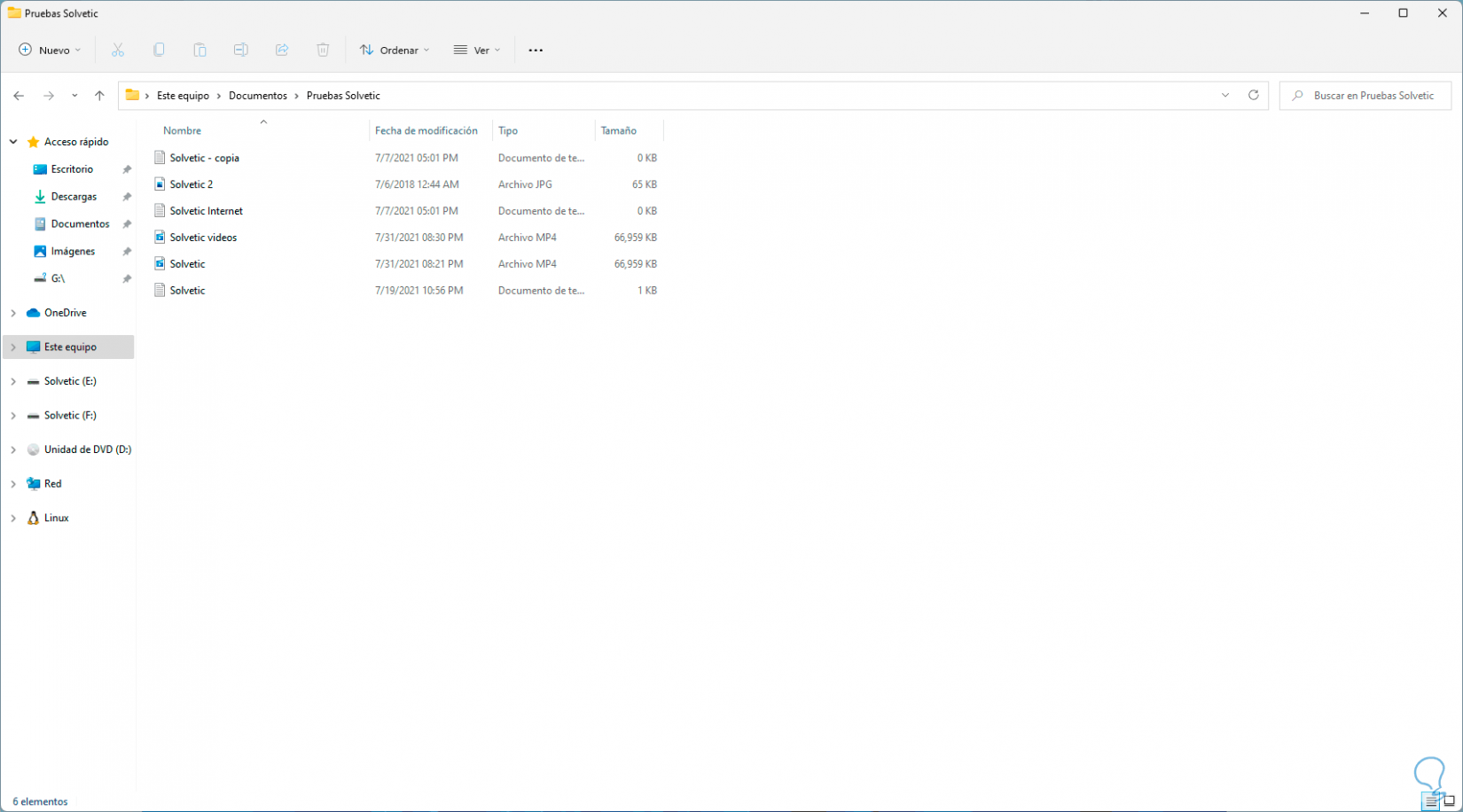Click the text file icon of Solvetic - copia
The width and height of the screenshot is (1463, 812).
point(160,158)
